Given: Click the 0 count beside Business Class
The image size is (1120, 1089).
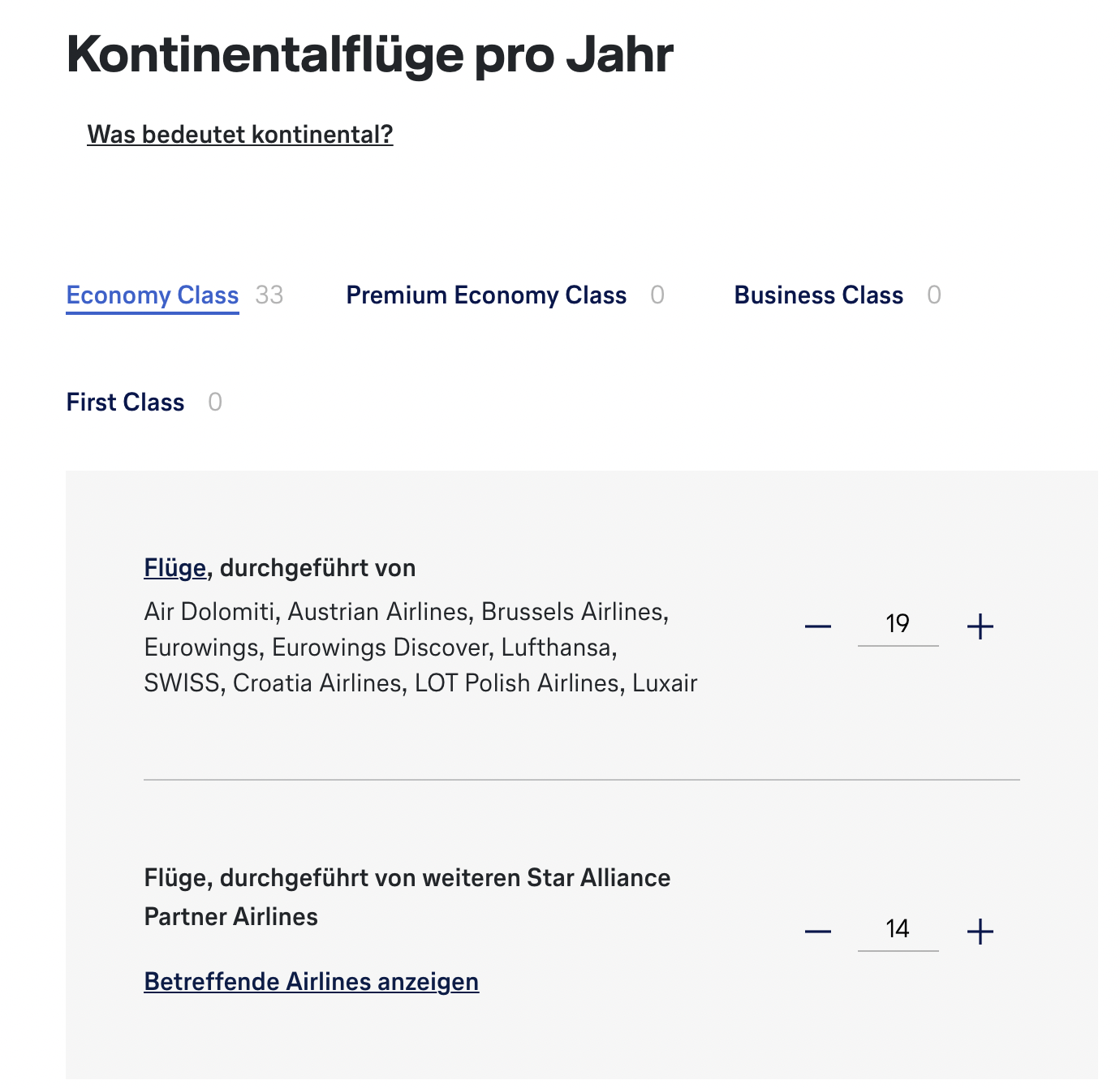Looking at the screenshot, I should click(x=934, y=295).
